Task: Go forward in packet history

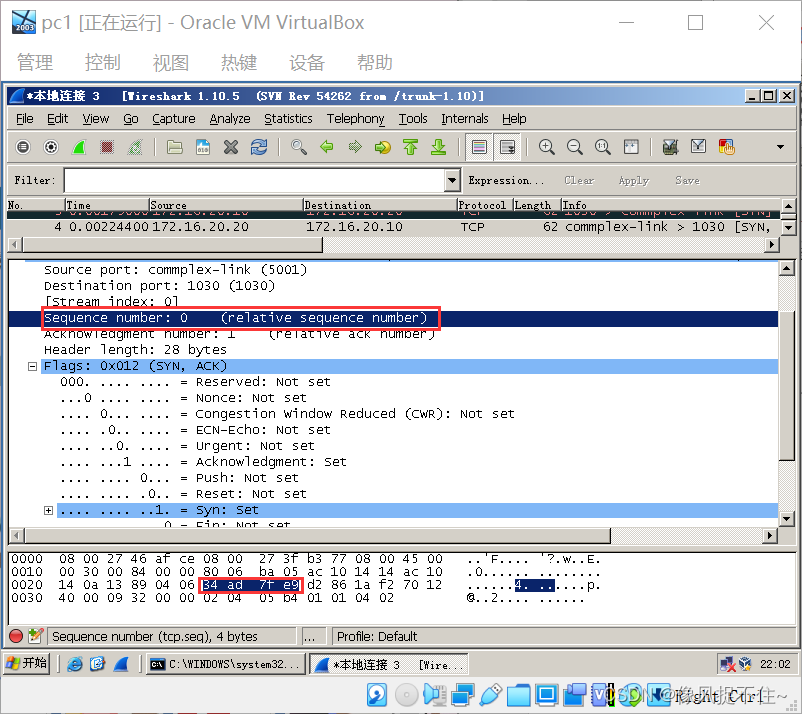Action: coord(355,147)
